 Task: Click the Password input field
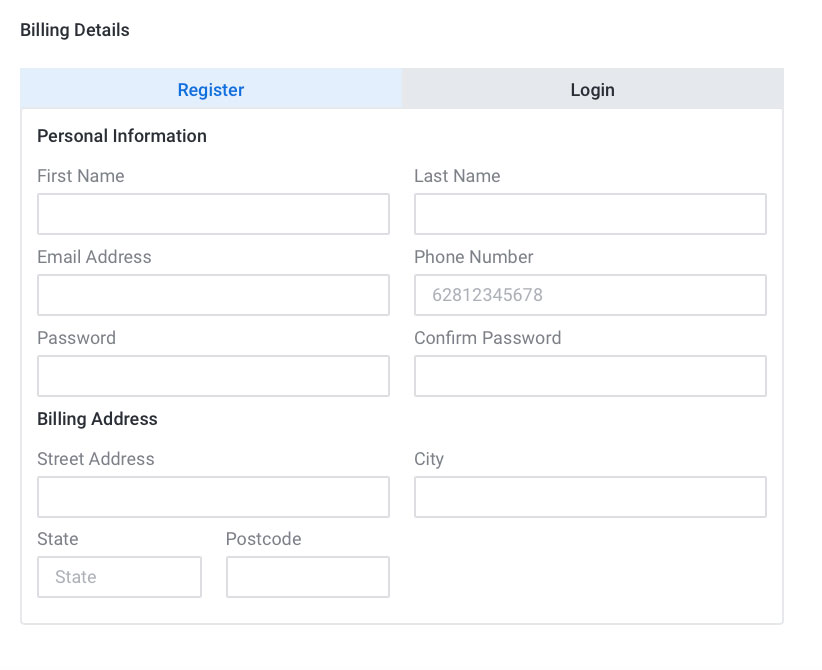coord(213,375)
